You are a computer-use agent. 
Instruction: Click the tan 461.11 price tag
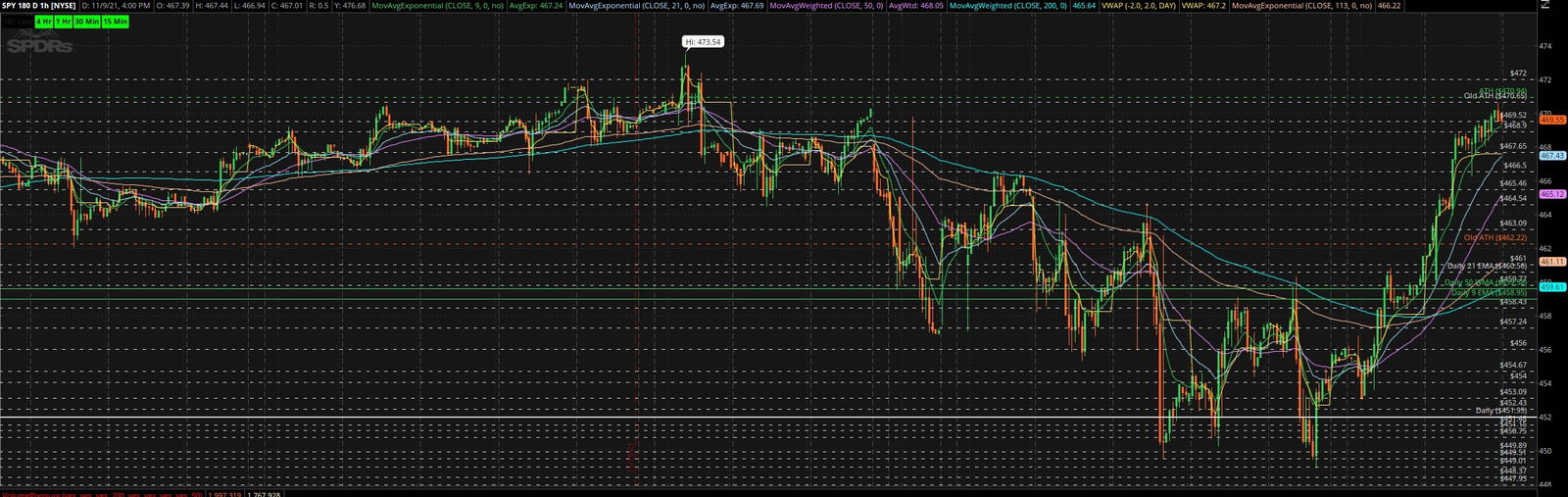tap(1552, 262)
